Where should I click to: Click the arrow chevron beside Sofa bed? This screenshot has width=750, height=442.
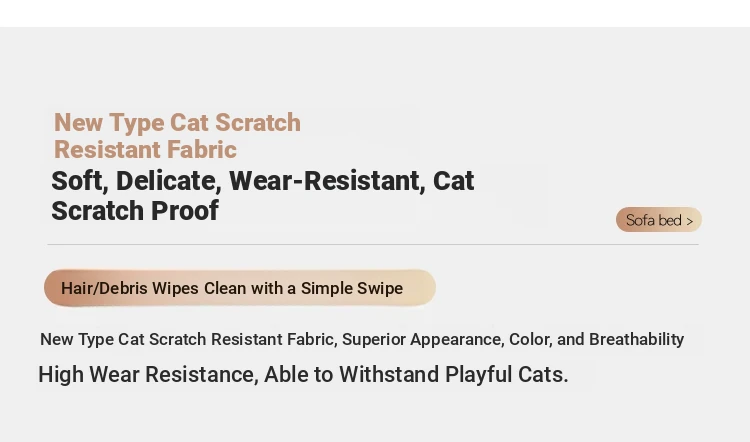pos(690,221)
